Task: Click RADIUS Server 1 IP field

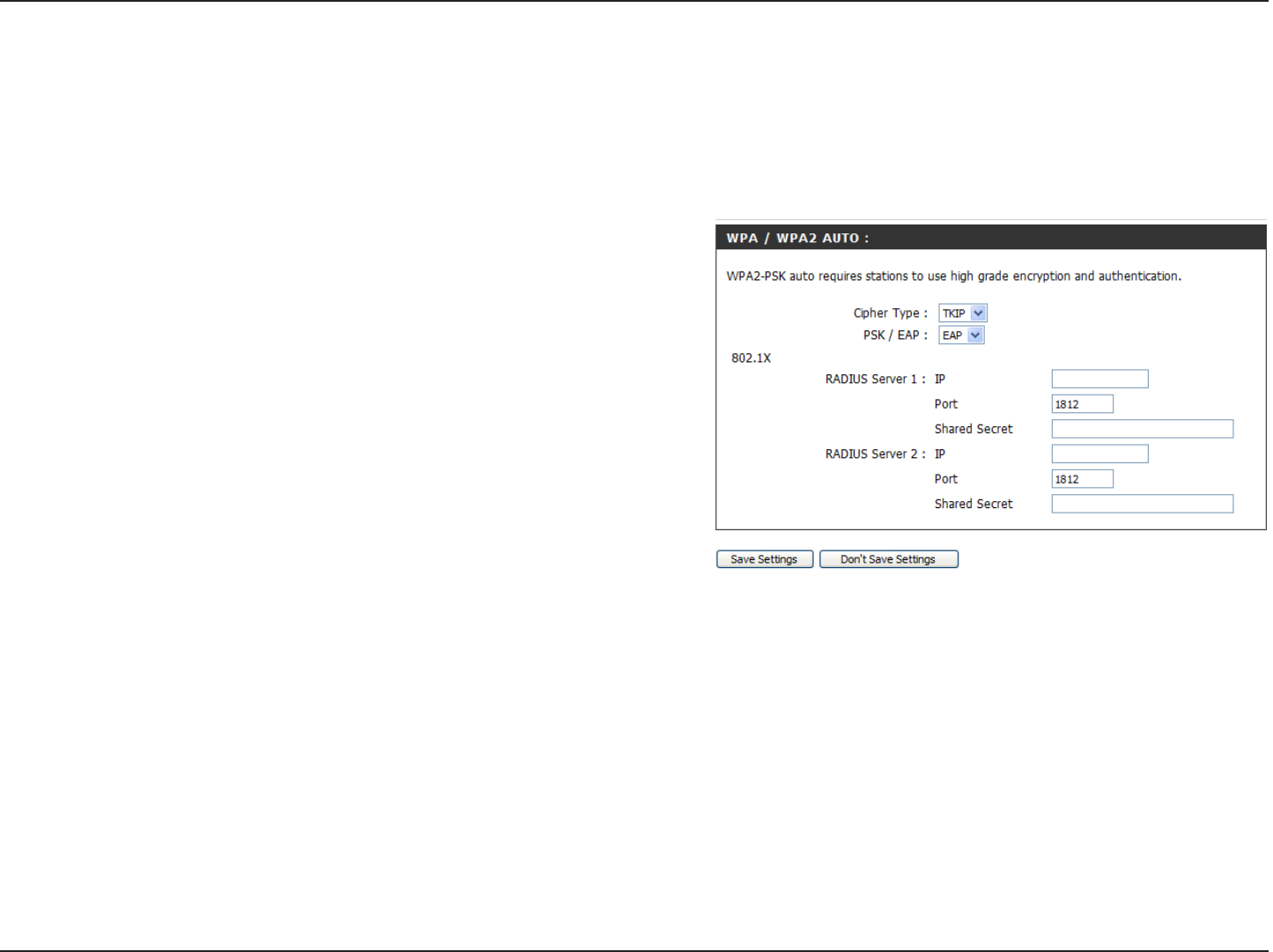Action: (1100, 380)
